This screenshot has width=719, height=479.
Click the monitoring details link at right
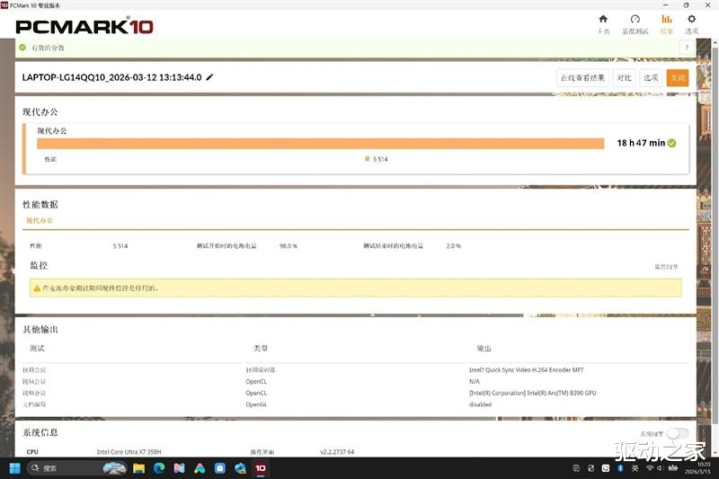point(666,267)
